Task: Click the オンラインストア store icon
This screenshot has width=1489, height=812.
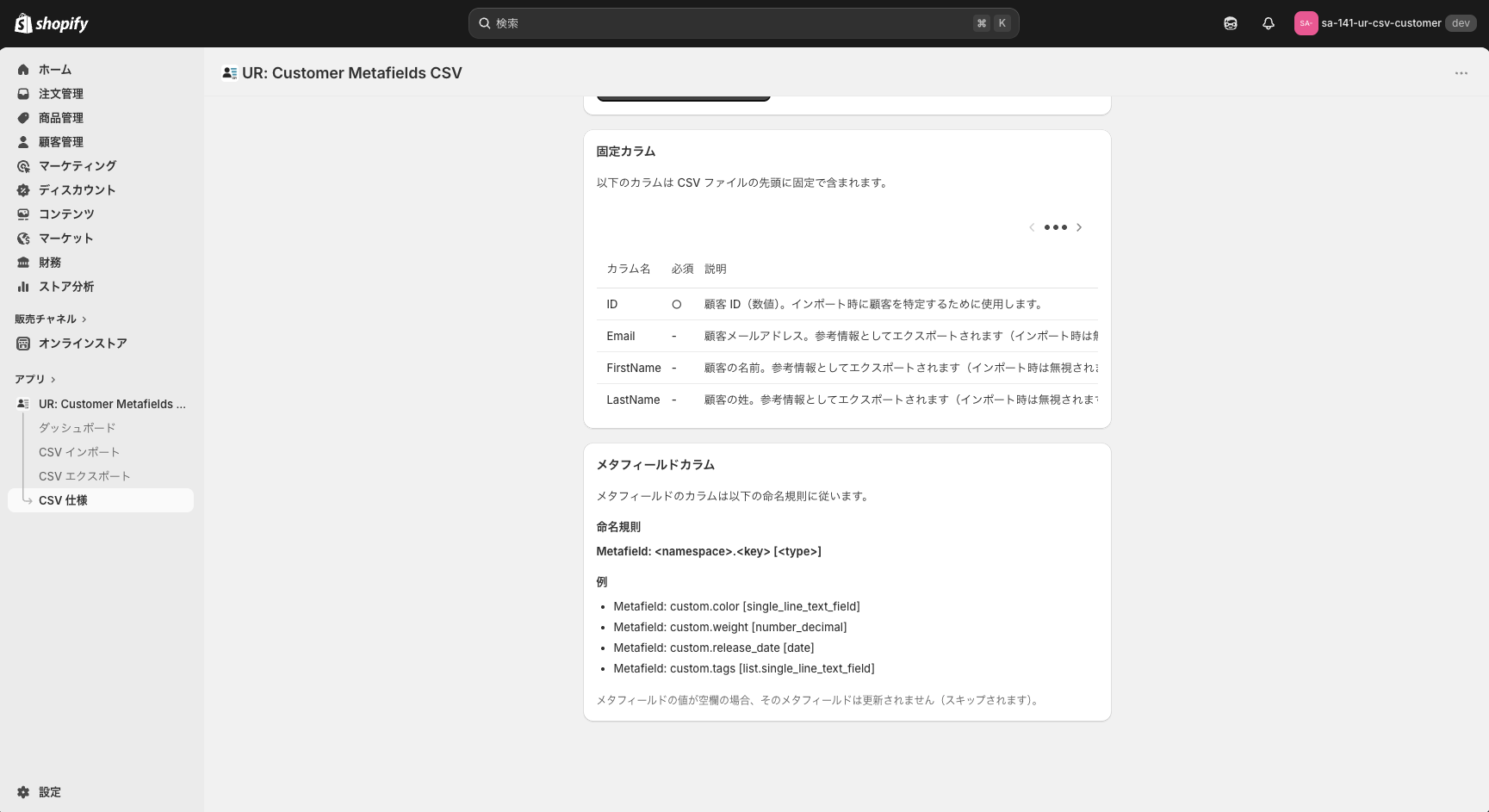Action: (23, 344)
